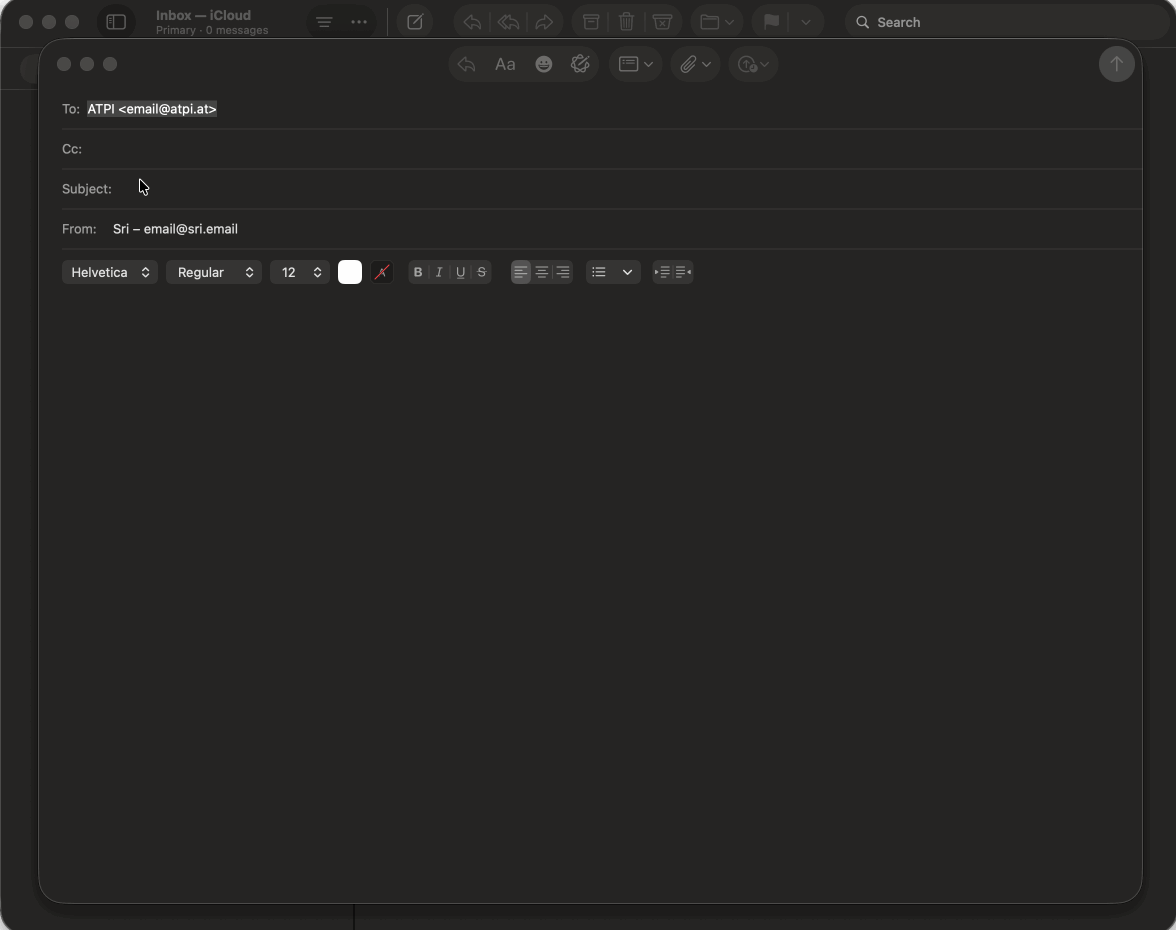Mark the message as junk
Screen dimensions: 1176x930
tap(662, 22)
